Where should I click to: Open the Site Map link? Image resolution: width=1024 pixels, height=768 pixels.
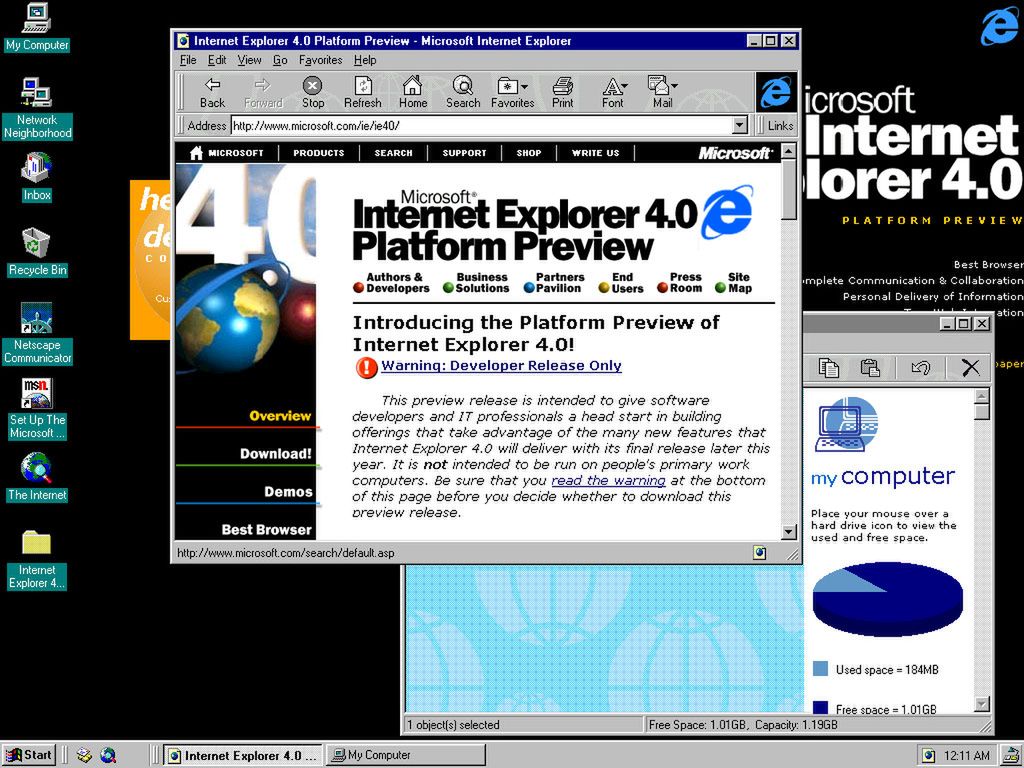[x=733, y=282]
